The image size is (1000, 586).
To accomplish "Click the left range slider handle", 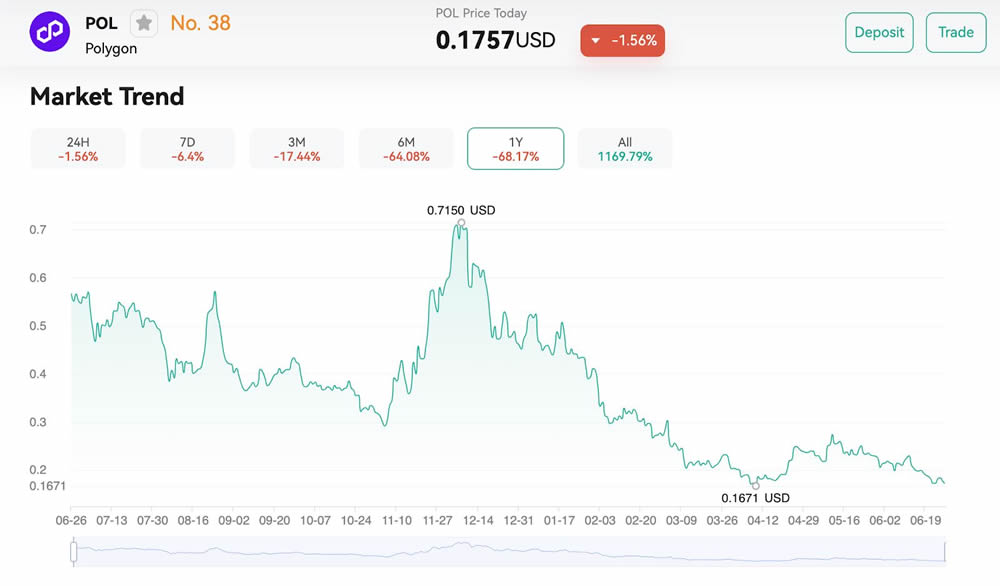I will [x=73, y=551].
